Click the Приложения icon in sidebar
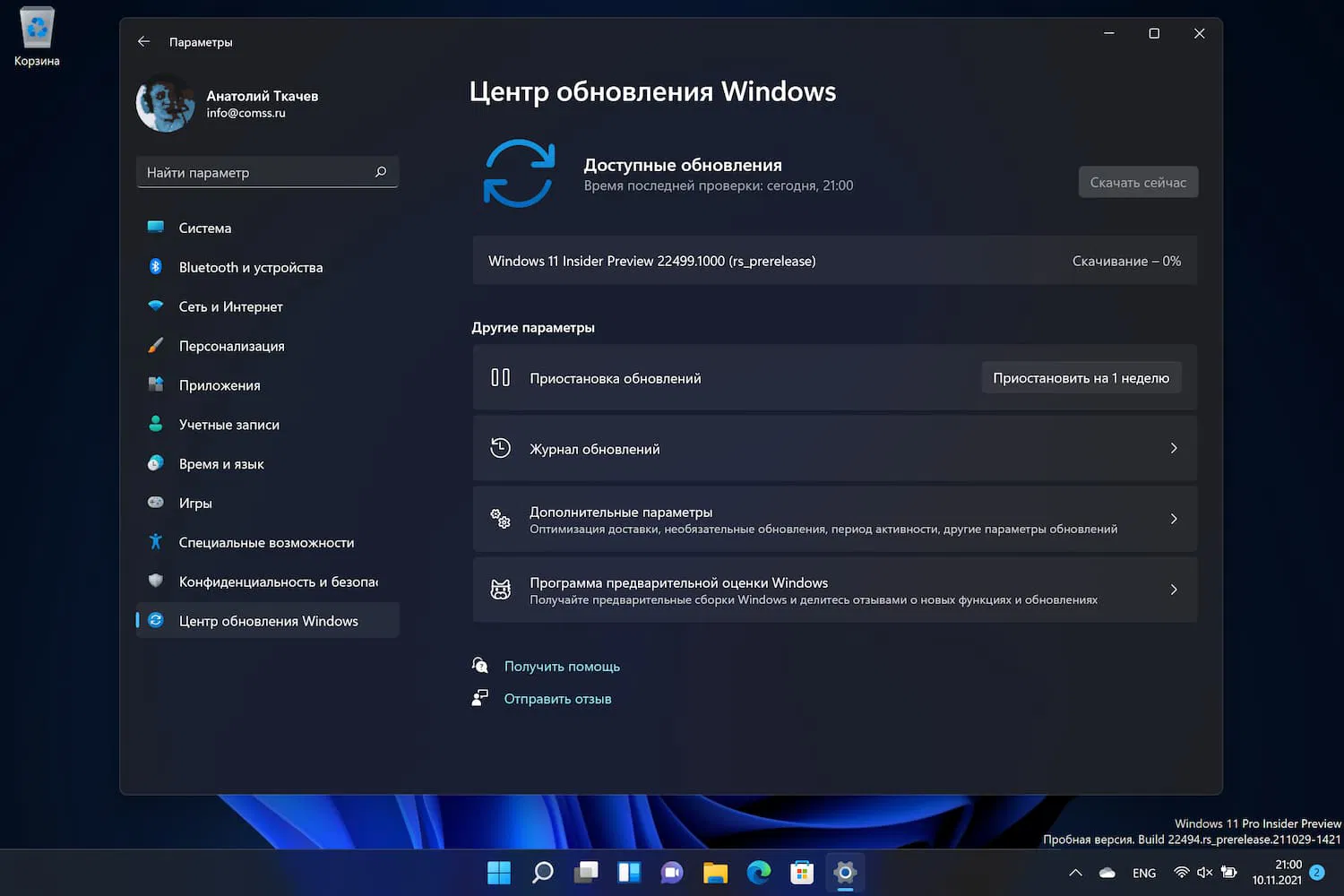The height and width of the screenshot is (896, 1344). [x=158, y=384]
